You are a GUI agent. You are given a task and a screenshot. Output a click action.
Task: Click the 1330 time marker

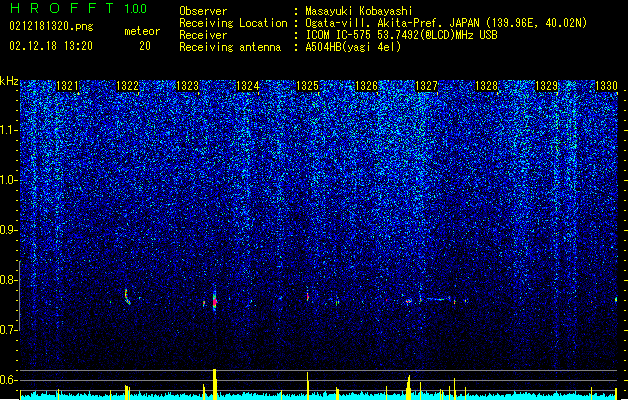[x=606, y=86]
